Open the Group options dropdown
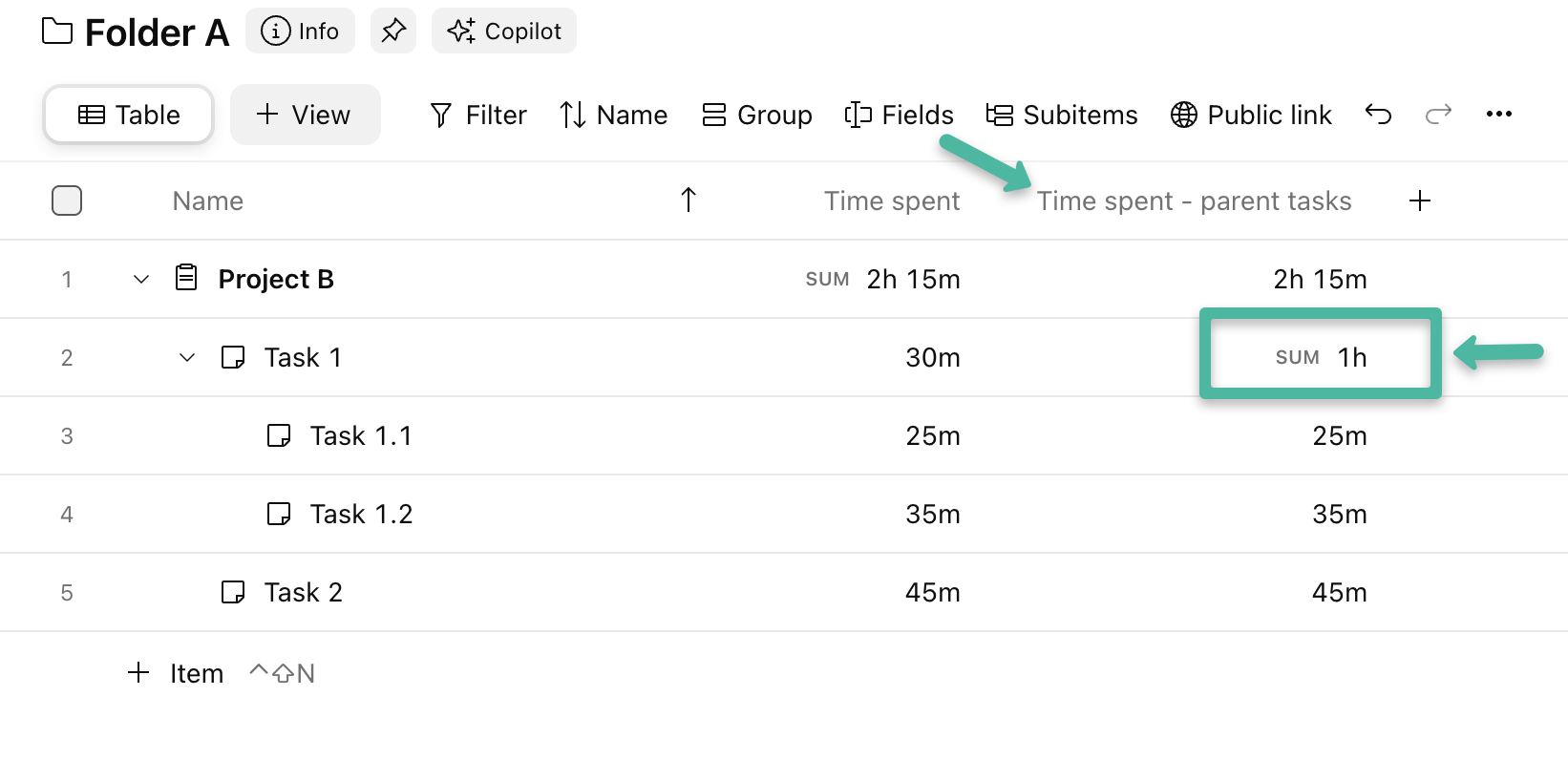The width and height of the screenshot is (1568, 760). click(x=757, y=115)
